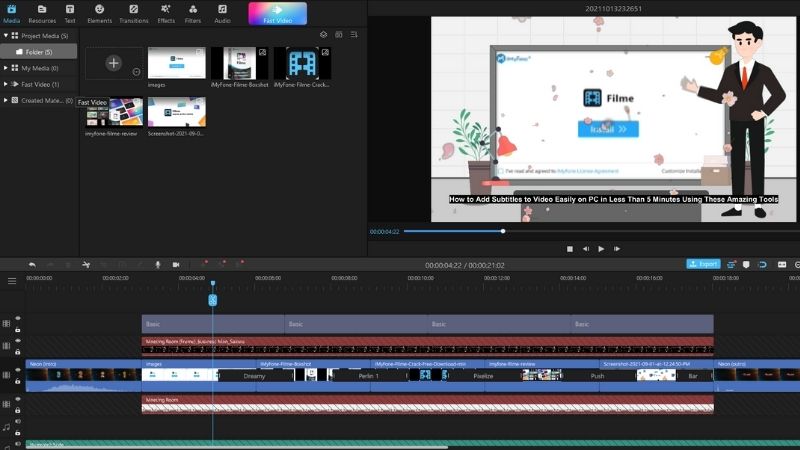This screenshot has width=800, height=450.
Task: Open the Transitions tab
Action: (134, 14)
